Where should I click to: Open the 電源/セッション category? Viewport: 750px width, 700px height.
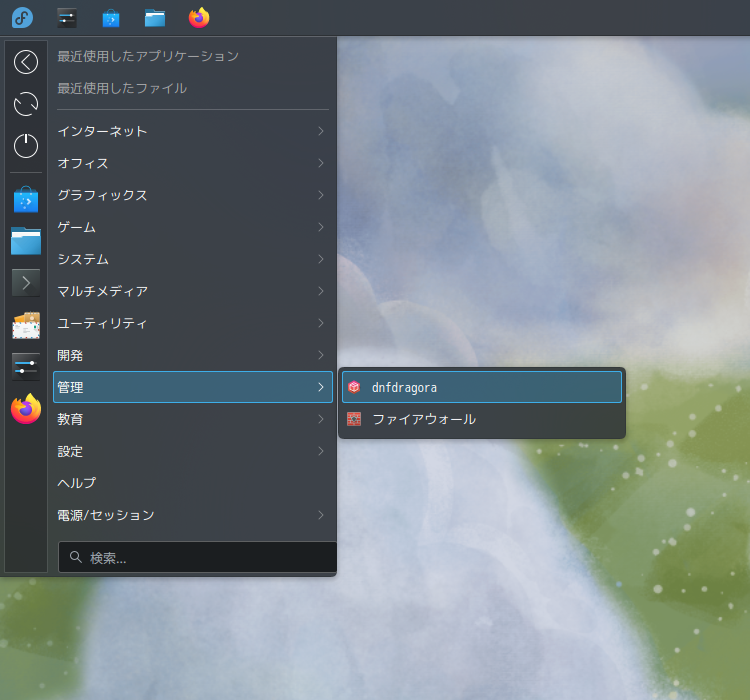coord(193,515)
